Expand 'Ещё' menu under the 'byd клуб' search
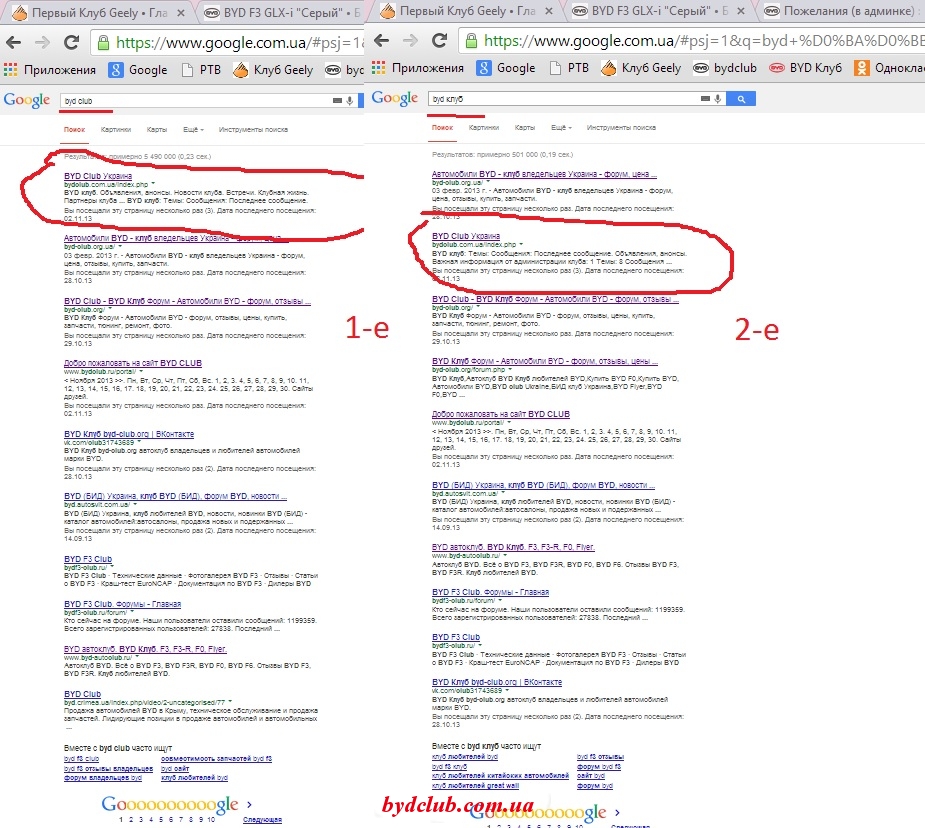The image size is (925, 828). tap(560, 128)
